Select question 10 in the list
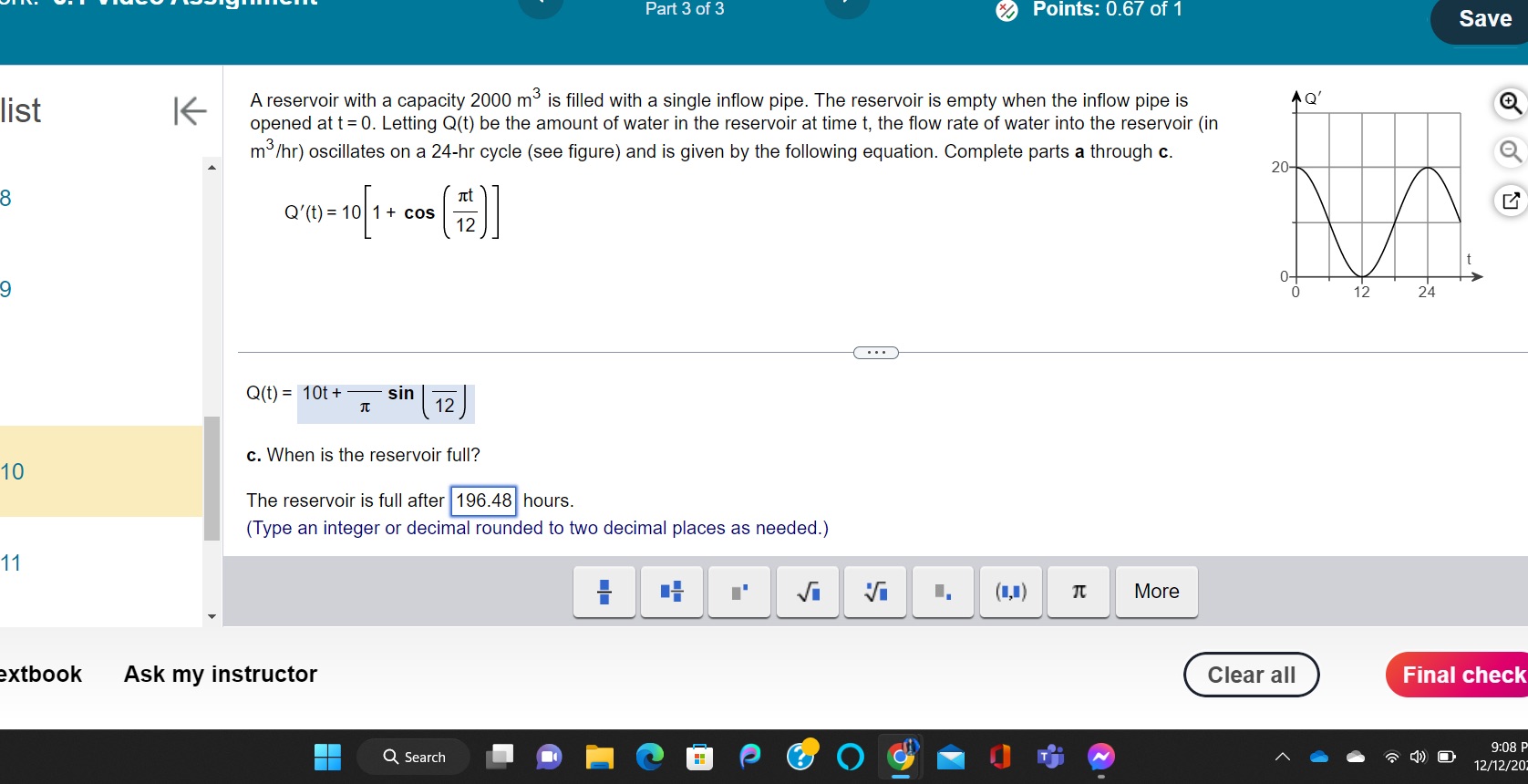 click(101, 471)
